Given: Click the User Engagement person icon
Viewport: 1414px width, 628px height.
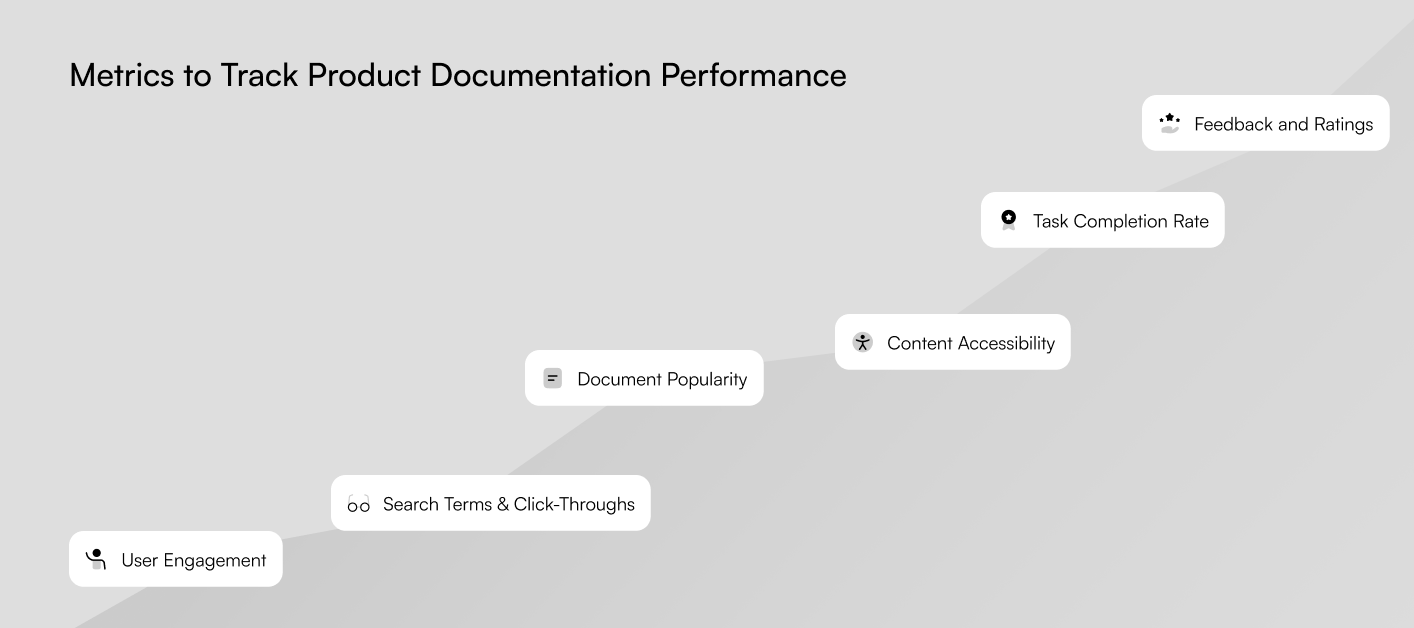Looking at the screenshot, I should pos(96,559).
